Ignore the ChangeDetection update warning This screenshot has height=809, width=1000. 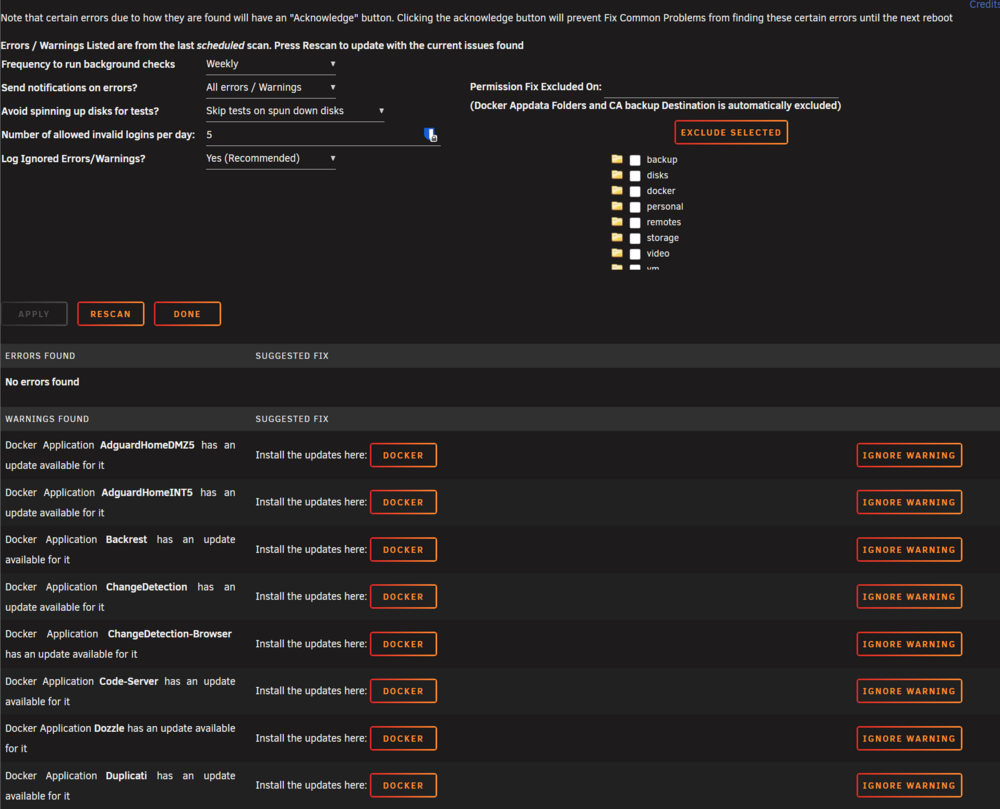pos(909,597)
